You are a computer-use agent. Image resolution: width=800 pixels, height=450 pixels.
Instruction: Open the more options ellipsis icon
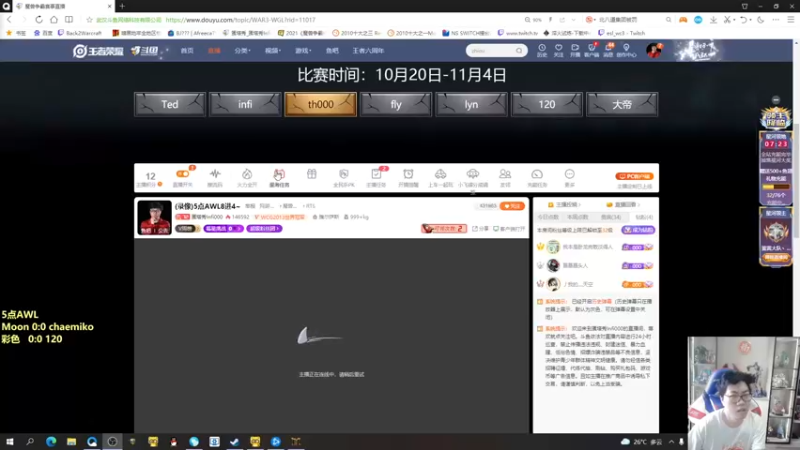point(569,174)
